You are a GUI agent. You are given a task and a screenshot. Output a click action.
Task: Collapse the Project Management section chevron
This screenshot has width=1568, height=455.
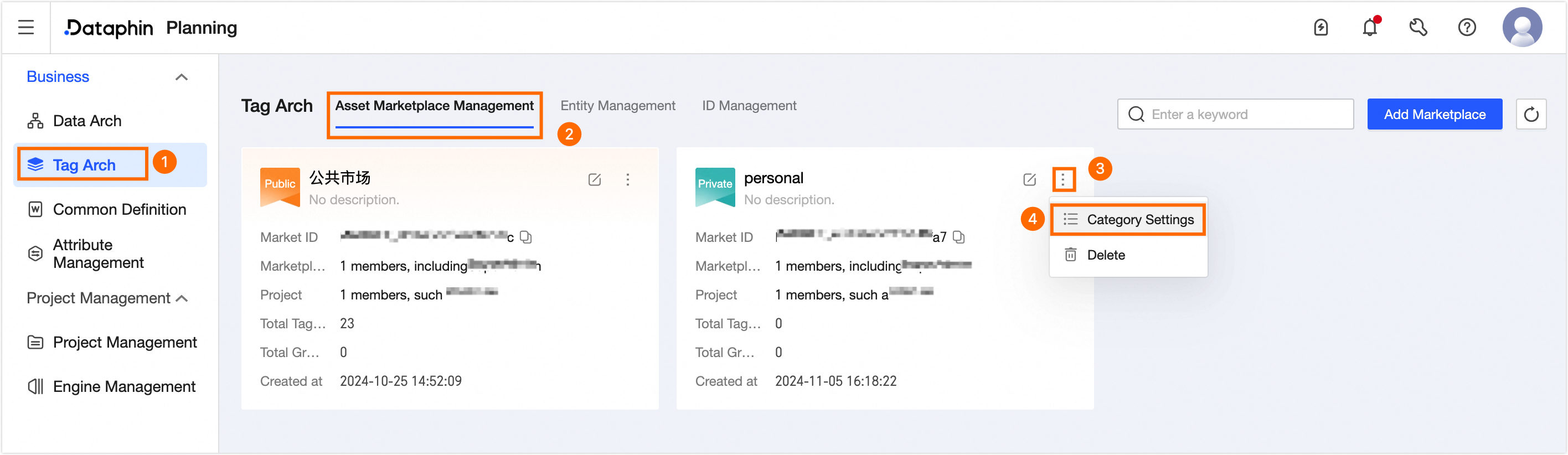tap(182, 298)
